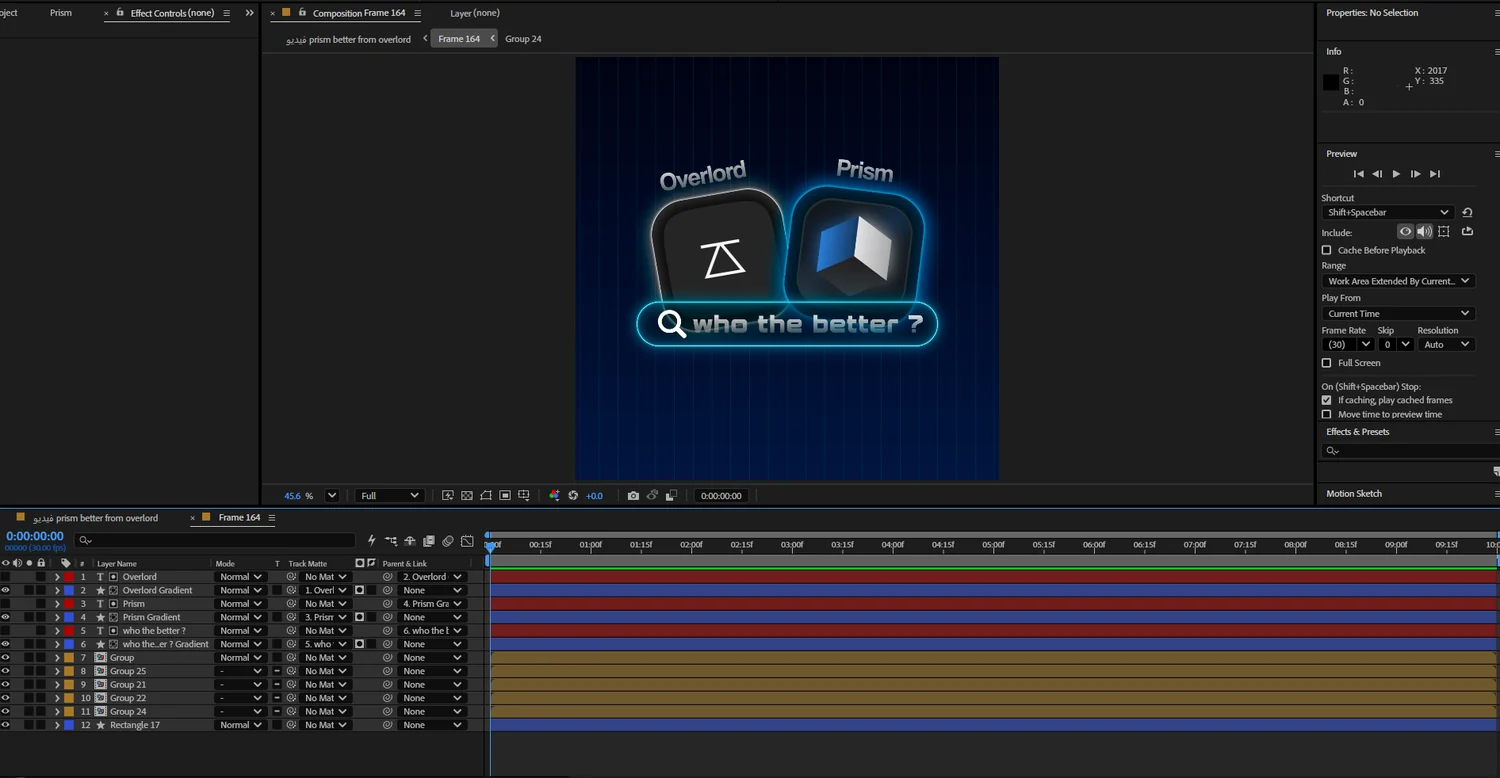Open the preview Resolution Auto dropdown
Screen dimensions: 1500x778
tap(1446, 344)
